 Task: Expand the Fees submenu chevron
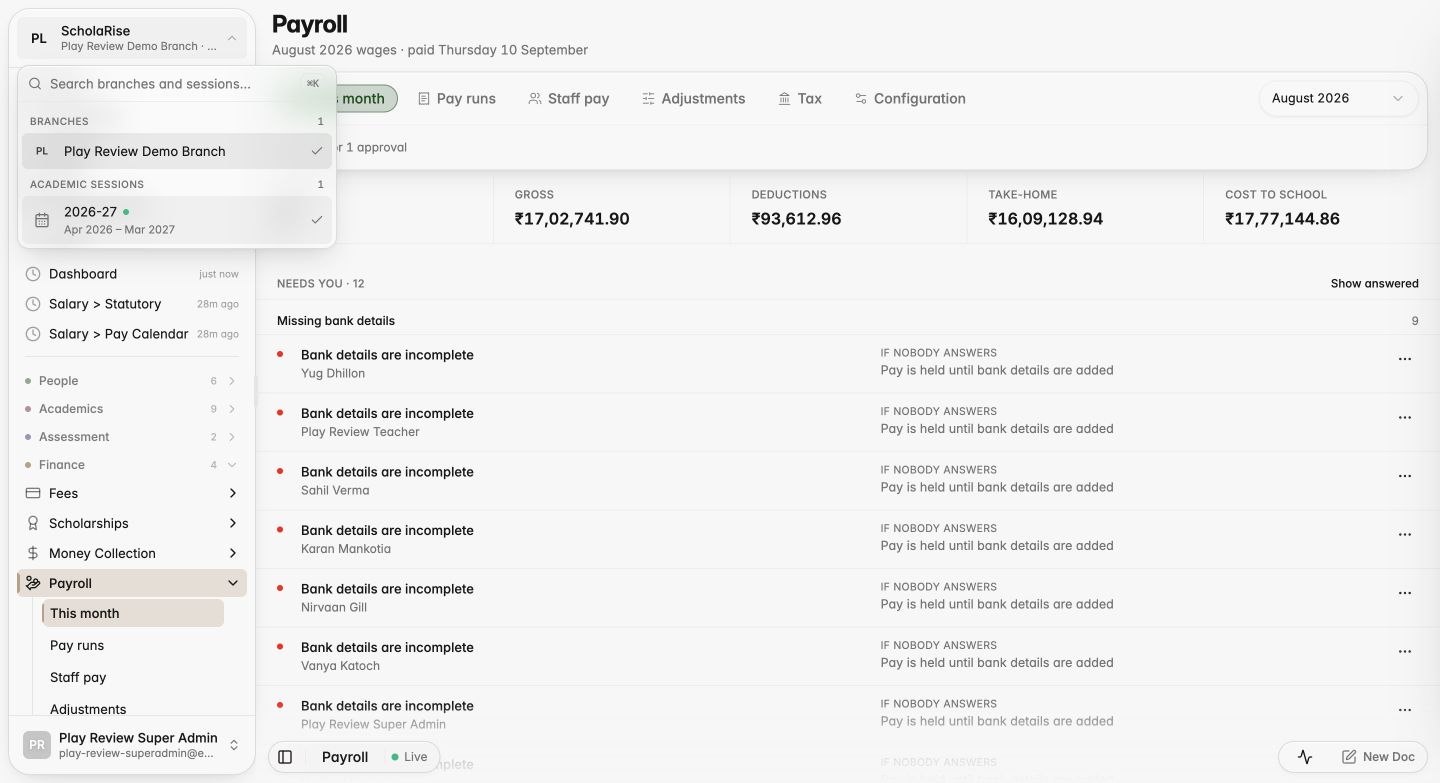[x=232, y=493]
